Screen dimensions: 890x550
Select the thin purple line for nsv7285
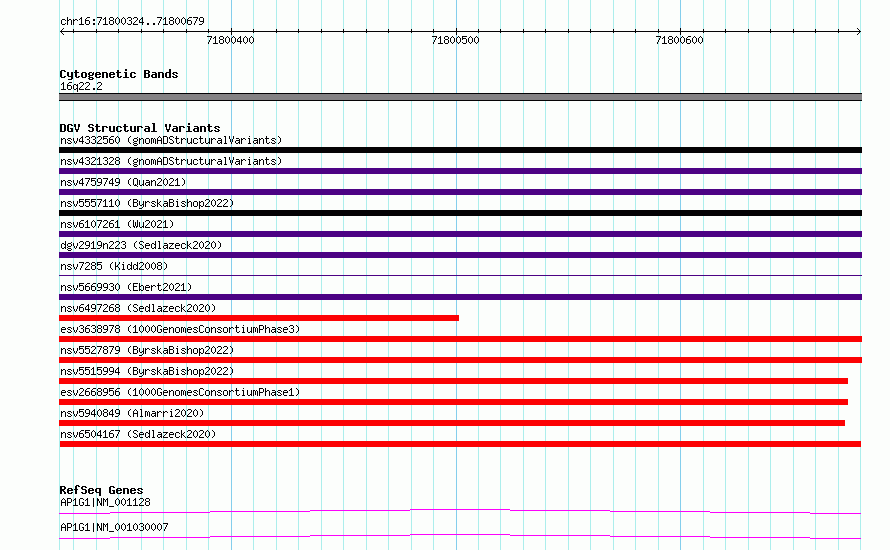point(460,276)
